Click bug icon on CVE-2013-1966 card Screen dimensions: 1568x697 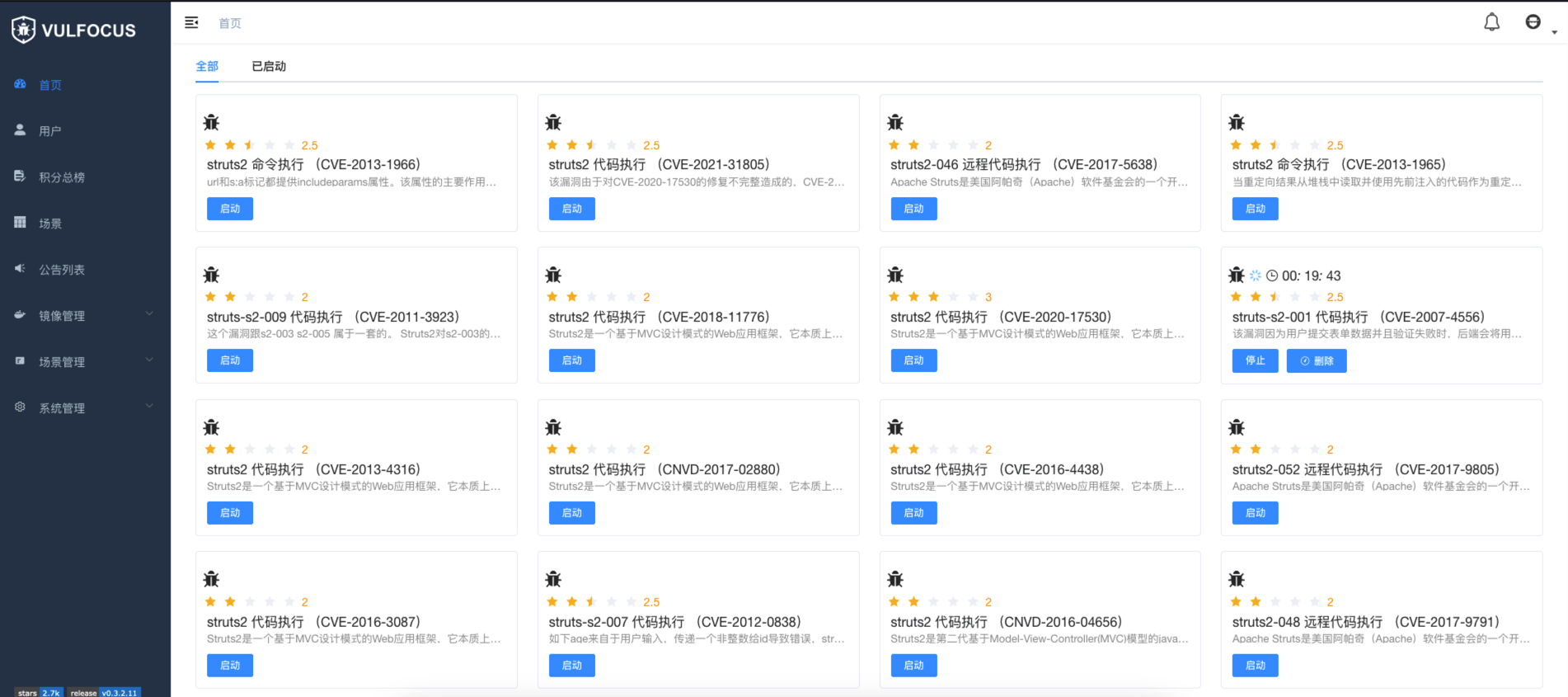pos(212,122)
